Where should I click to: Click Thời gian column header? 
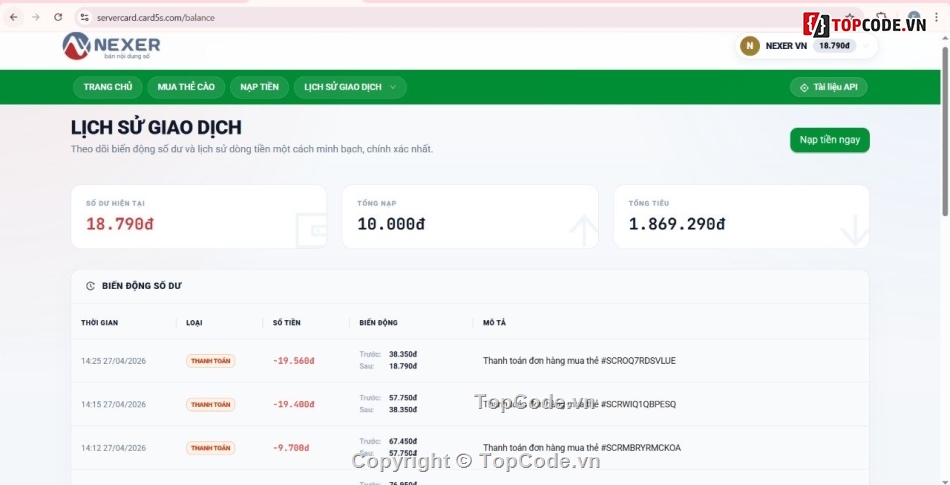pos(99,323)
